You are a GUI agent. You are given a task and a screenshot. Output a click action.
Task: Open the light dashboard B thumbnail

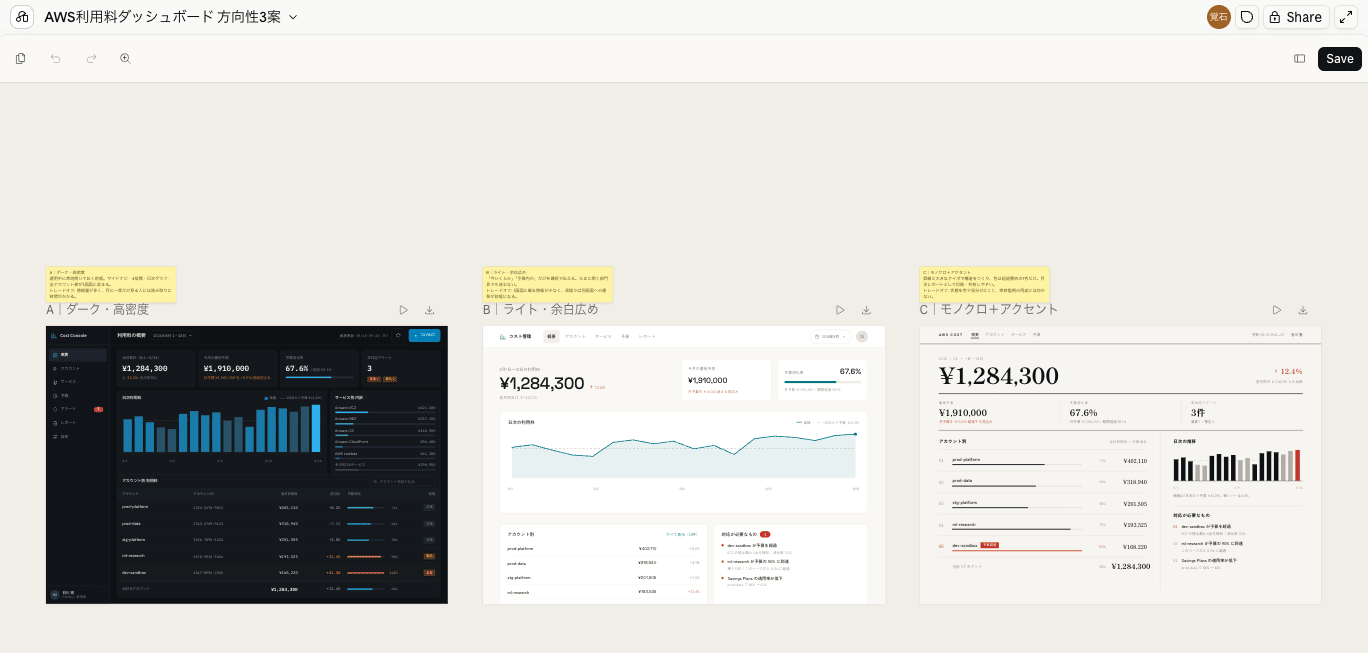click(x=684, y=465)
